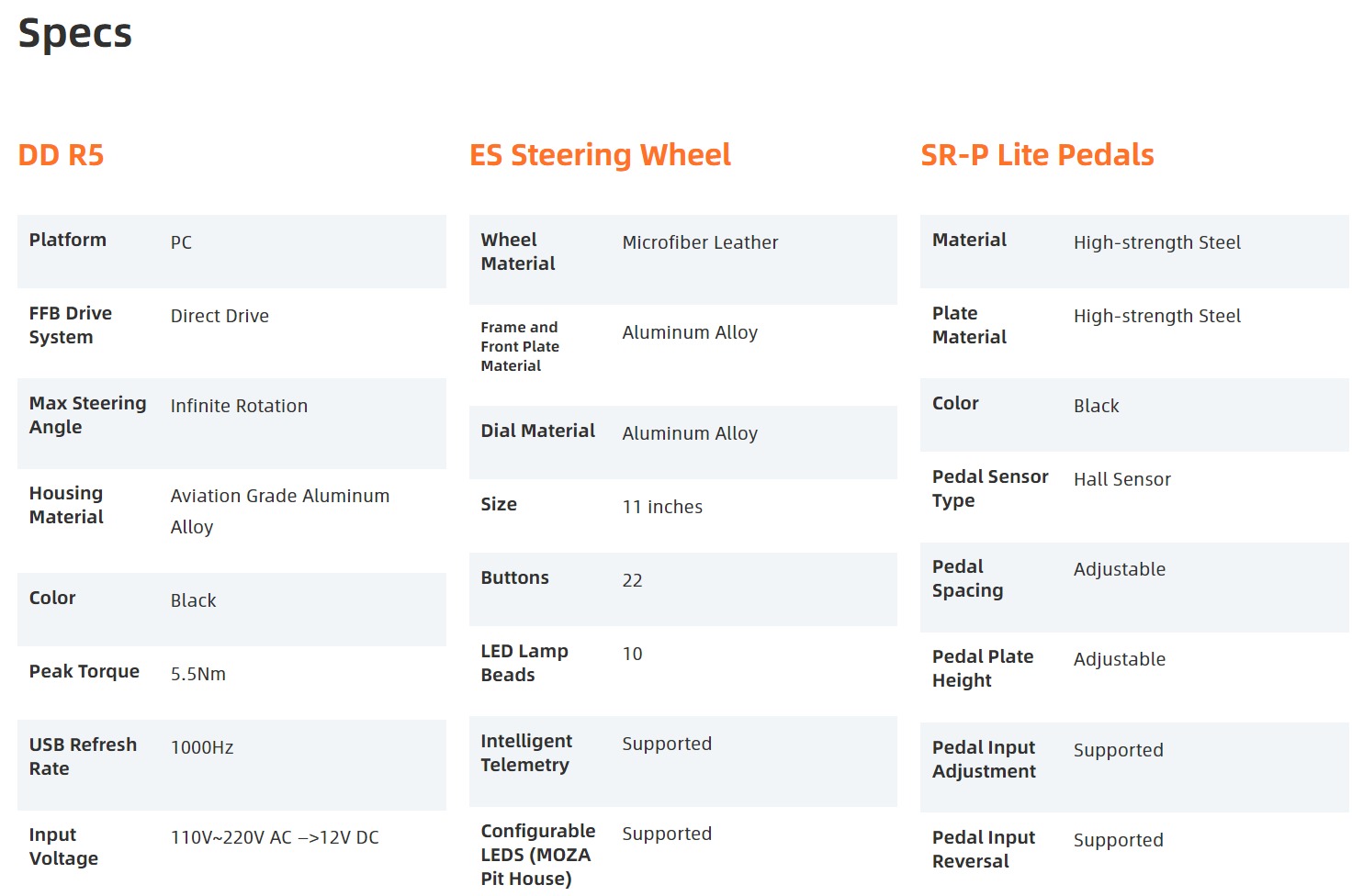
Task: Click the LED Lamp Beads label
Action: (x=524, y=663)
